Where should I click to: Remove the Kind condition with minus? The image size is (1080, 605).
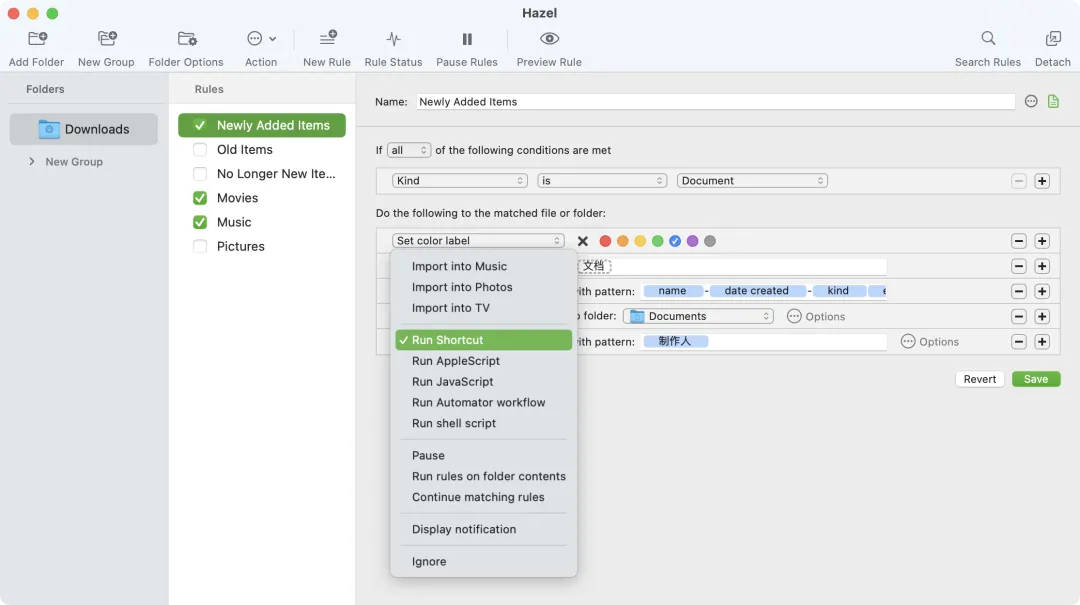(x=1019, y=181)
